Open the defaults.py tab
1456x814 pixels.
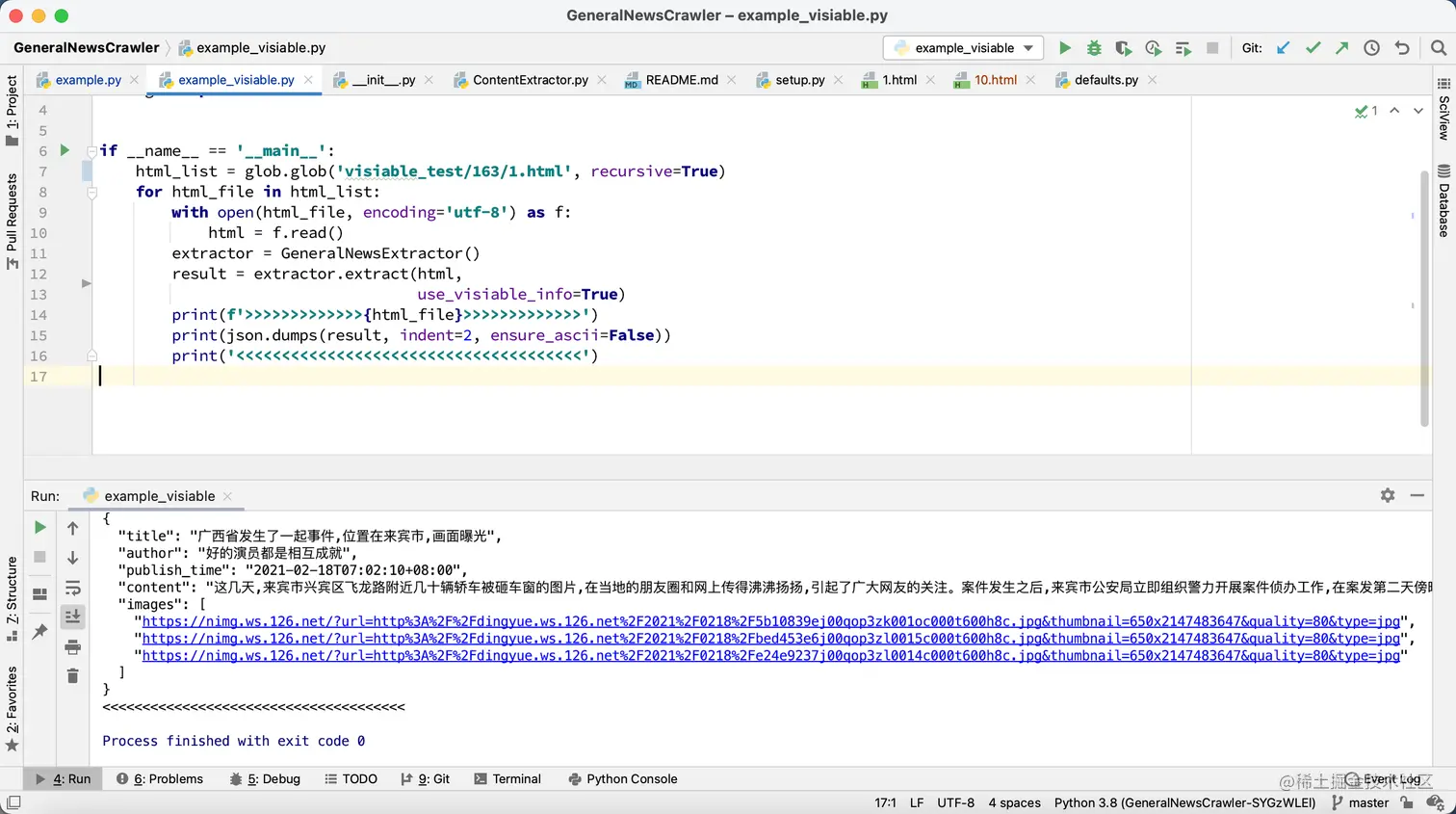point(1105,80)
